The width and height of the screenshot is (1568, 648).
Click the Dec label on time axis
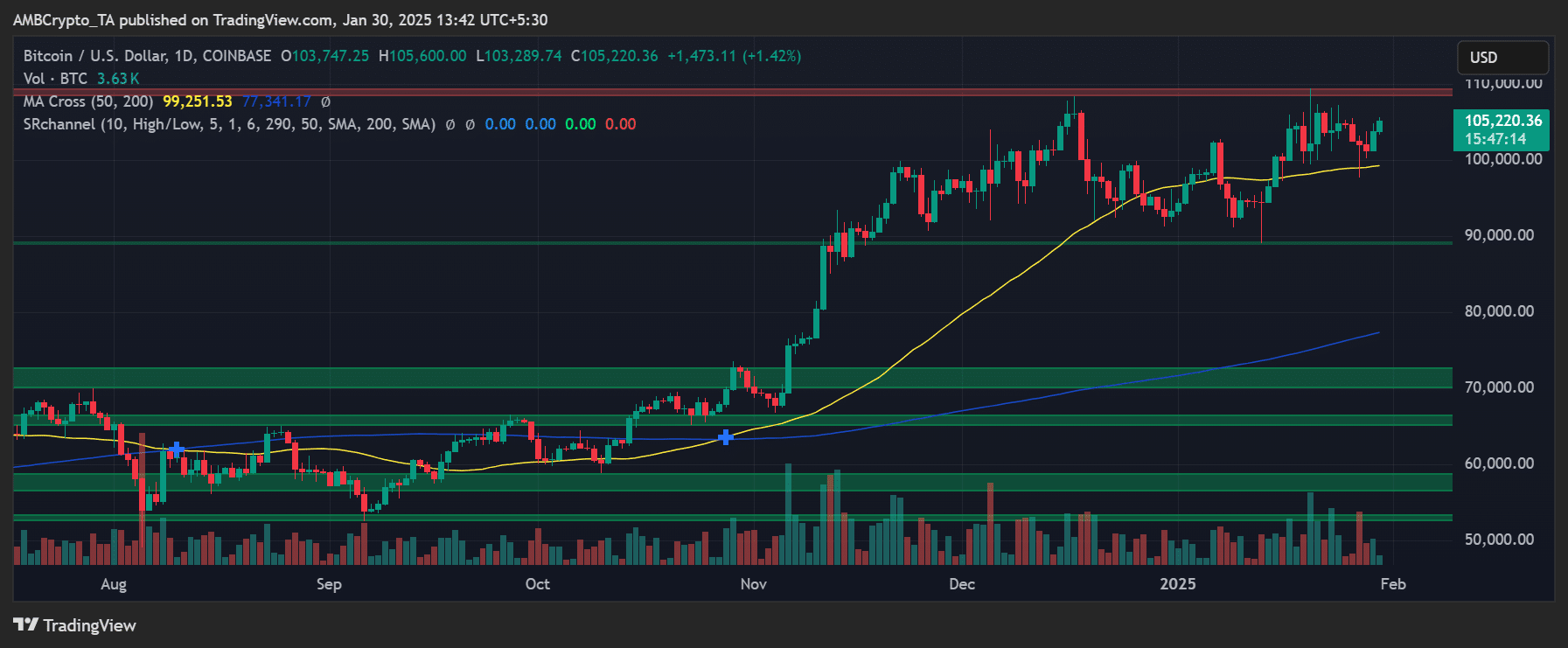[x=962, y=584]
